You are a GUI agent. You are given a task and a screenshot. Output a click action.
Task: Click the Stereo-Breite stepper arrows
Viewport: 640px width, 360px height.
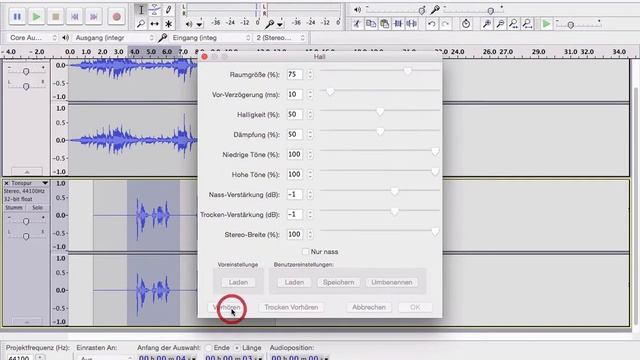(310, 234)
